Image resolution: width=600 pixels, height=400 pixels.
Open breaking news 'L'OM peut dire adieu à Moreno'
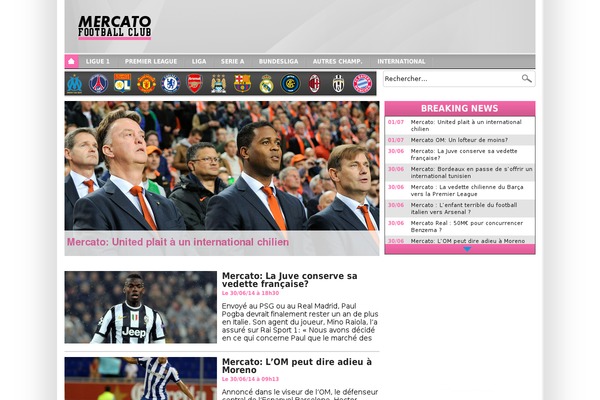pos(468,241)
